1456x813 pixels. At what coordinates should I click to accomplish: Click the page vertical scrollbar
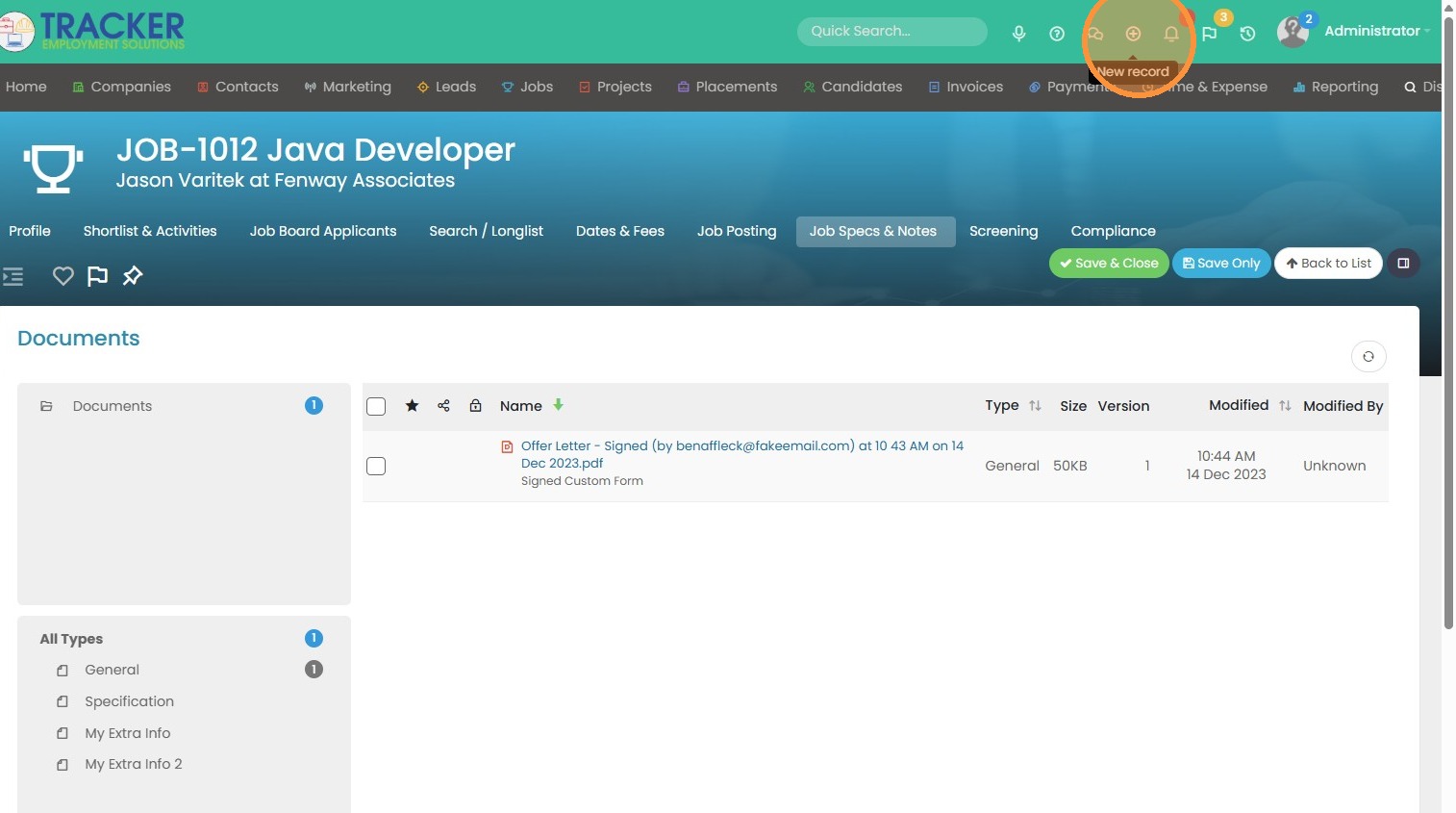pyautogui.click(x=1448, y=318)
